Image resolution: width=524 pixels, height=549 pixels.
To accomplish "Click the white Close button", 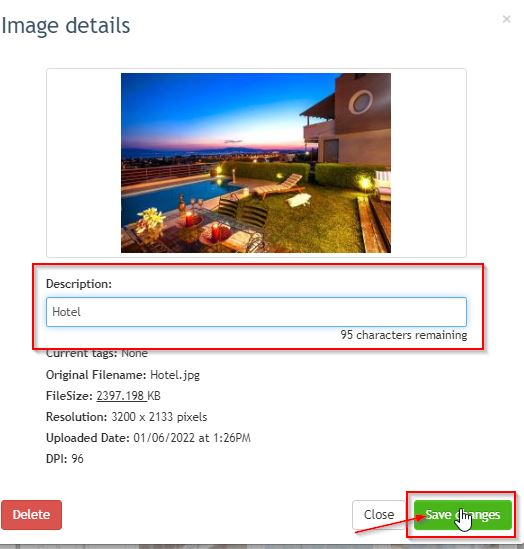I will pyautogui.click(x=379, y=515).
